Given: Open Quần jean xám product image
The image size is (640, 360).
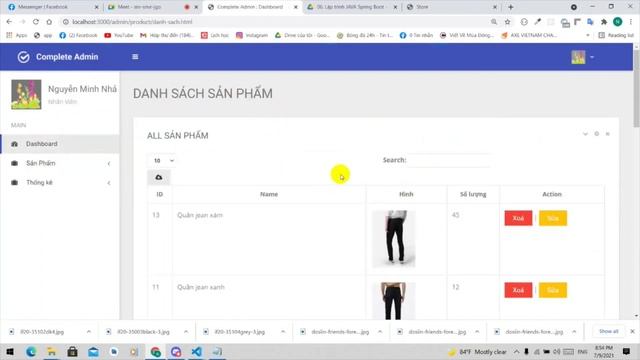Looking at the screenshot, I should (x=394, y=239).
